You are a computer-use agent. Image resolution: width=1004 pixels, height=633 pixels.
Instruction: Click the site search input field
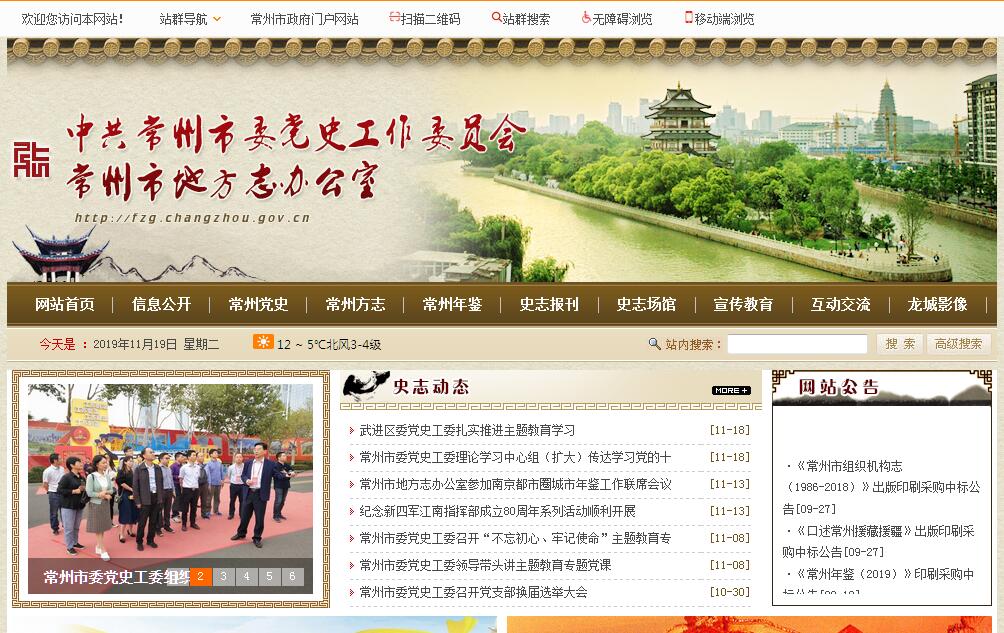tap(797, 344)
